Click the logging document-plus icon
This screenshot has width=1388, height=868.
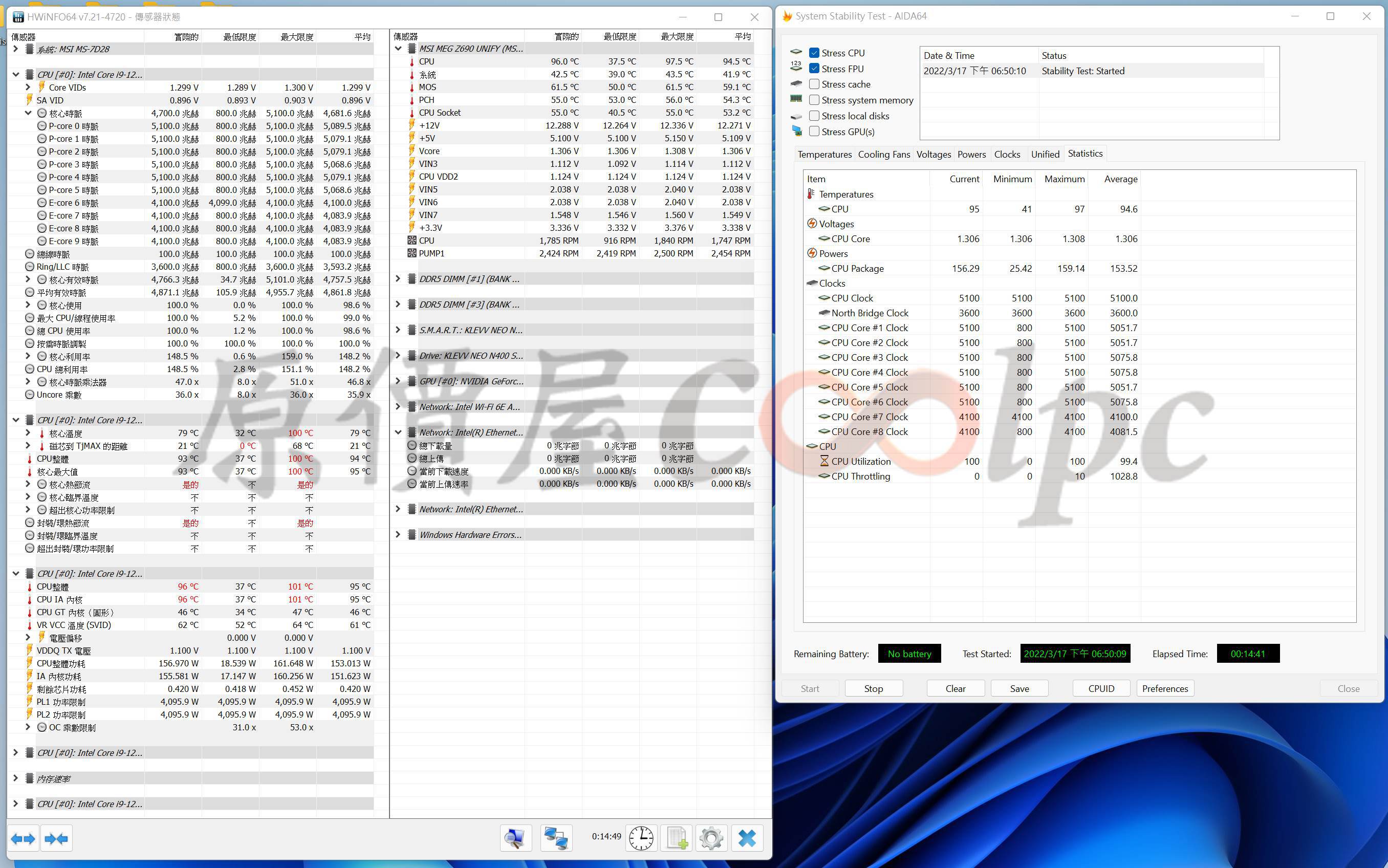(x=676, y=839)
